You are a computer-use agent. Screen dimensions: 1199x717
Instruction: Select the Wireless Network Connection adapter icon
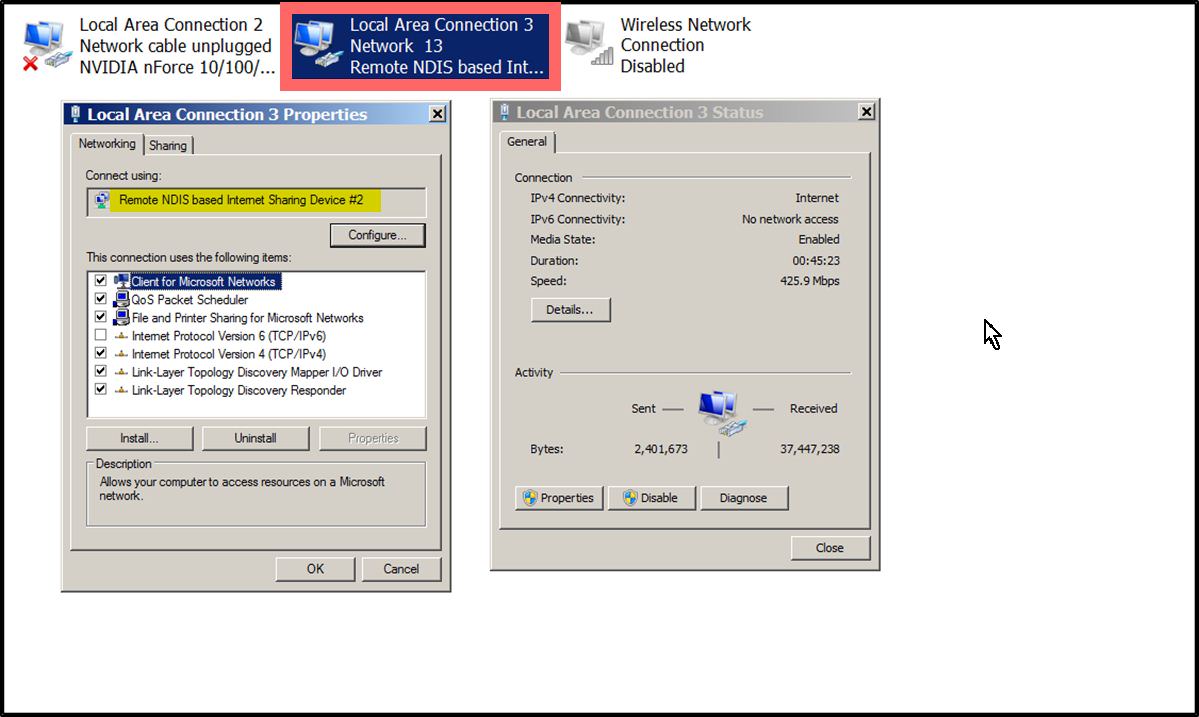tap(589, 43)
